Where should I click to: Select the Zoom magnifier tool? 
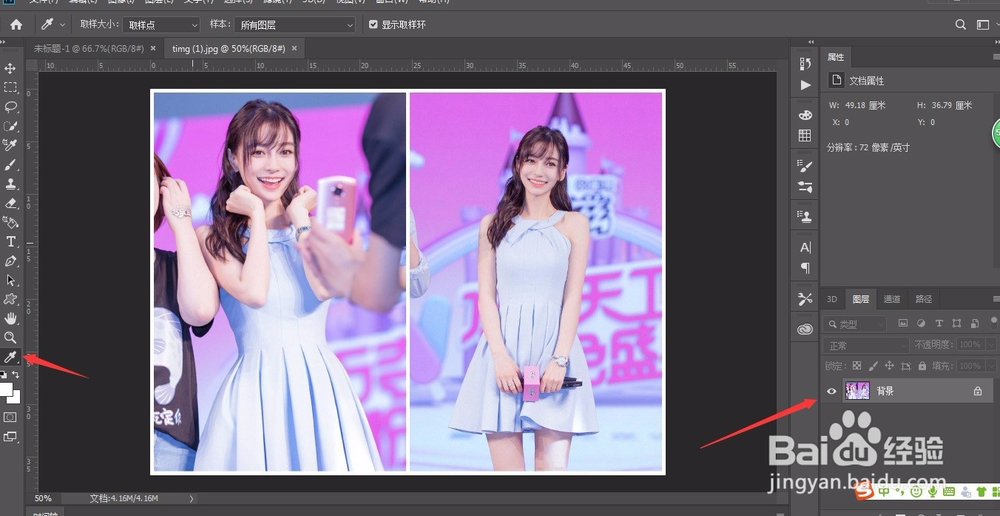click(10, 337)
